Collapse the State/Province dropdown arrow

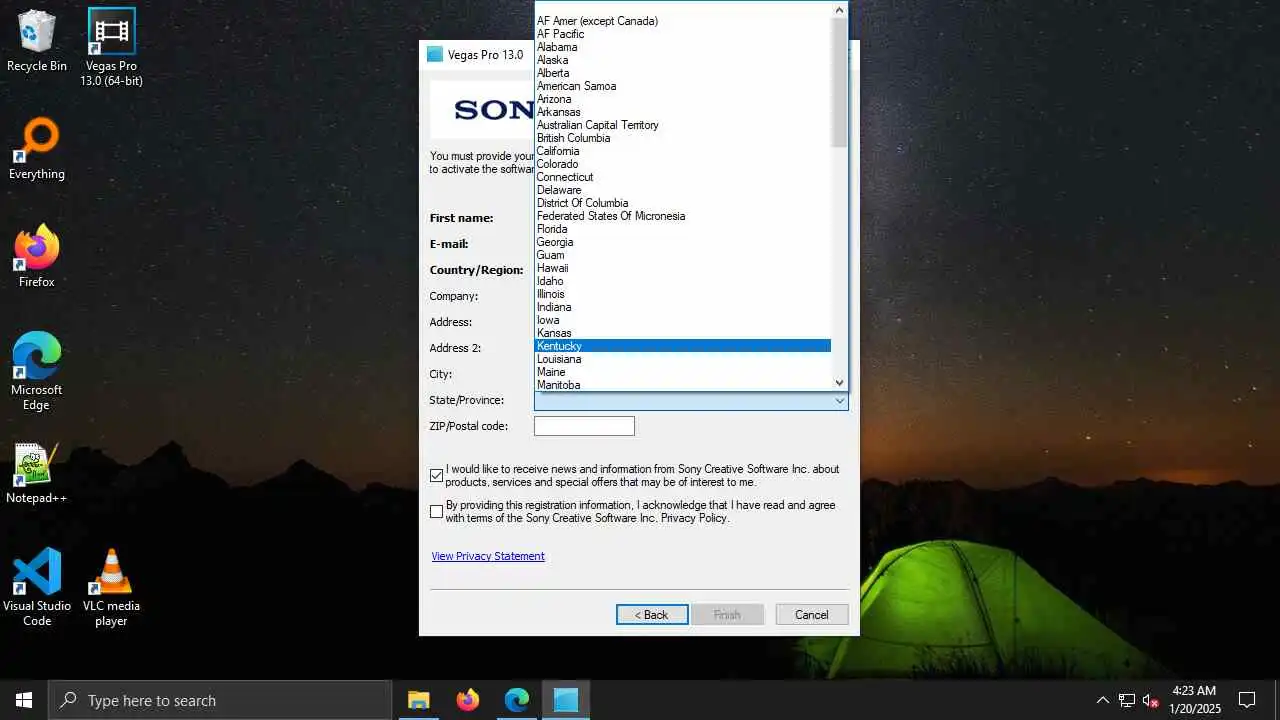839,400
